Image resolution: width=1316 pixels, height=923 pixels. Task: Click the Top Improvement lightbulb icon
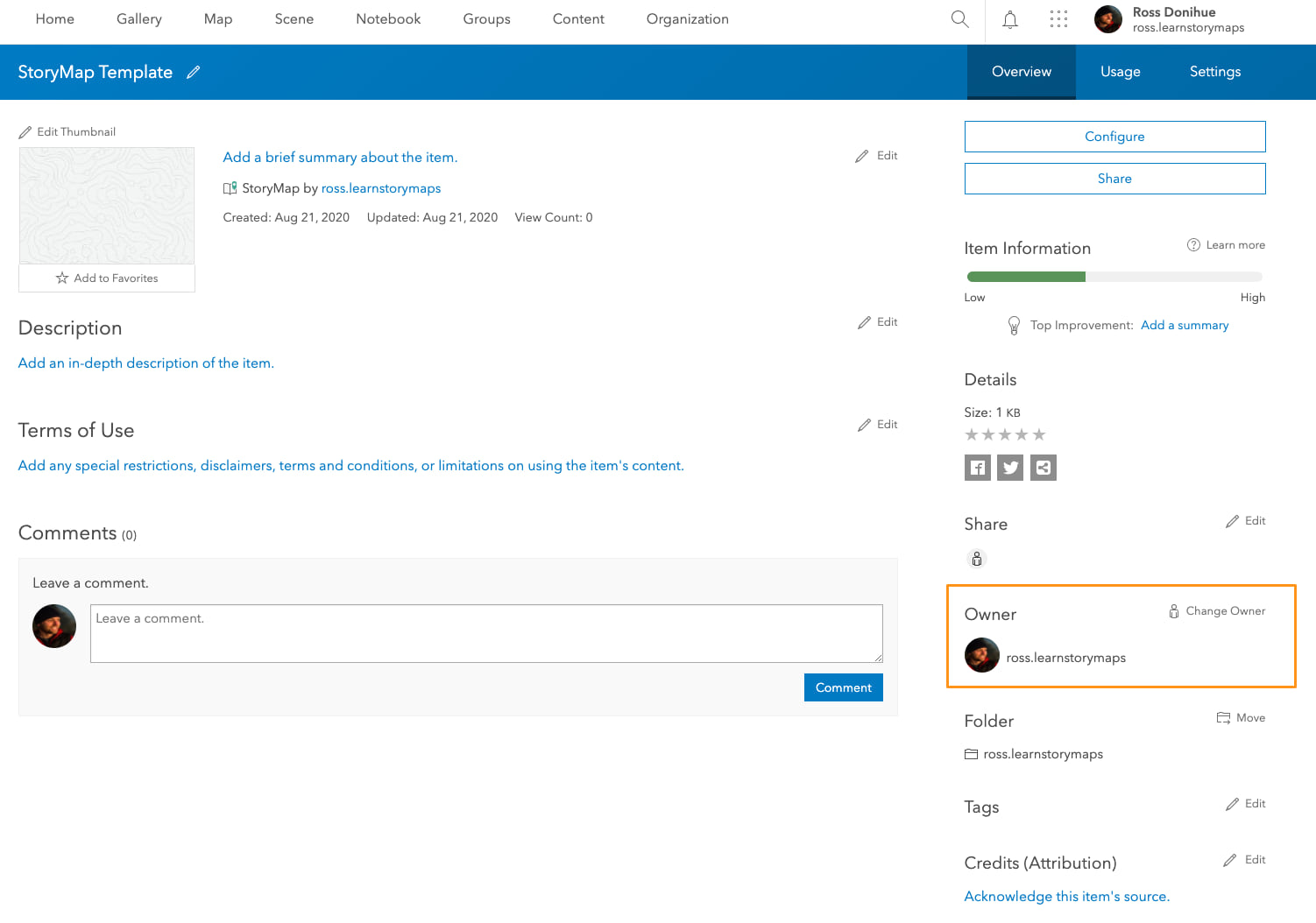click(1014, 326)
